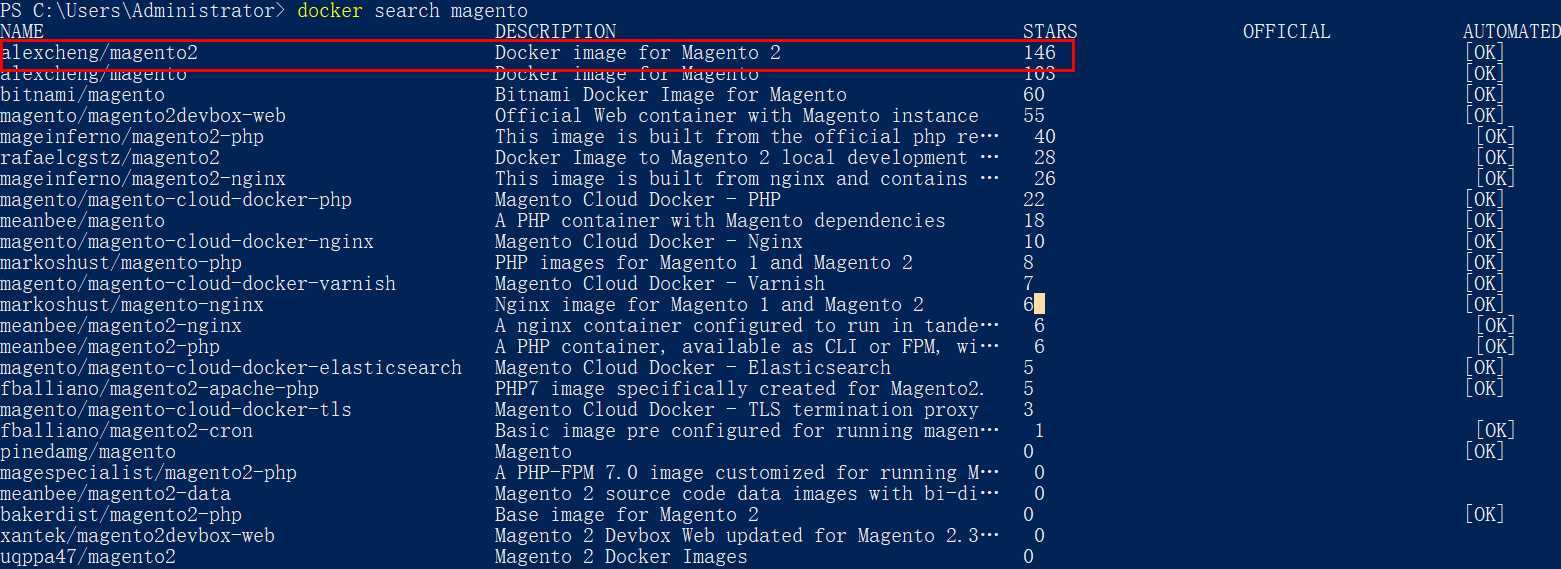Click magento/magento-cloud-docker-tls name
1561x569 pixels.
[x=176, y=410]
